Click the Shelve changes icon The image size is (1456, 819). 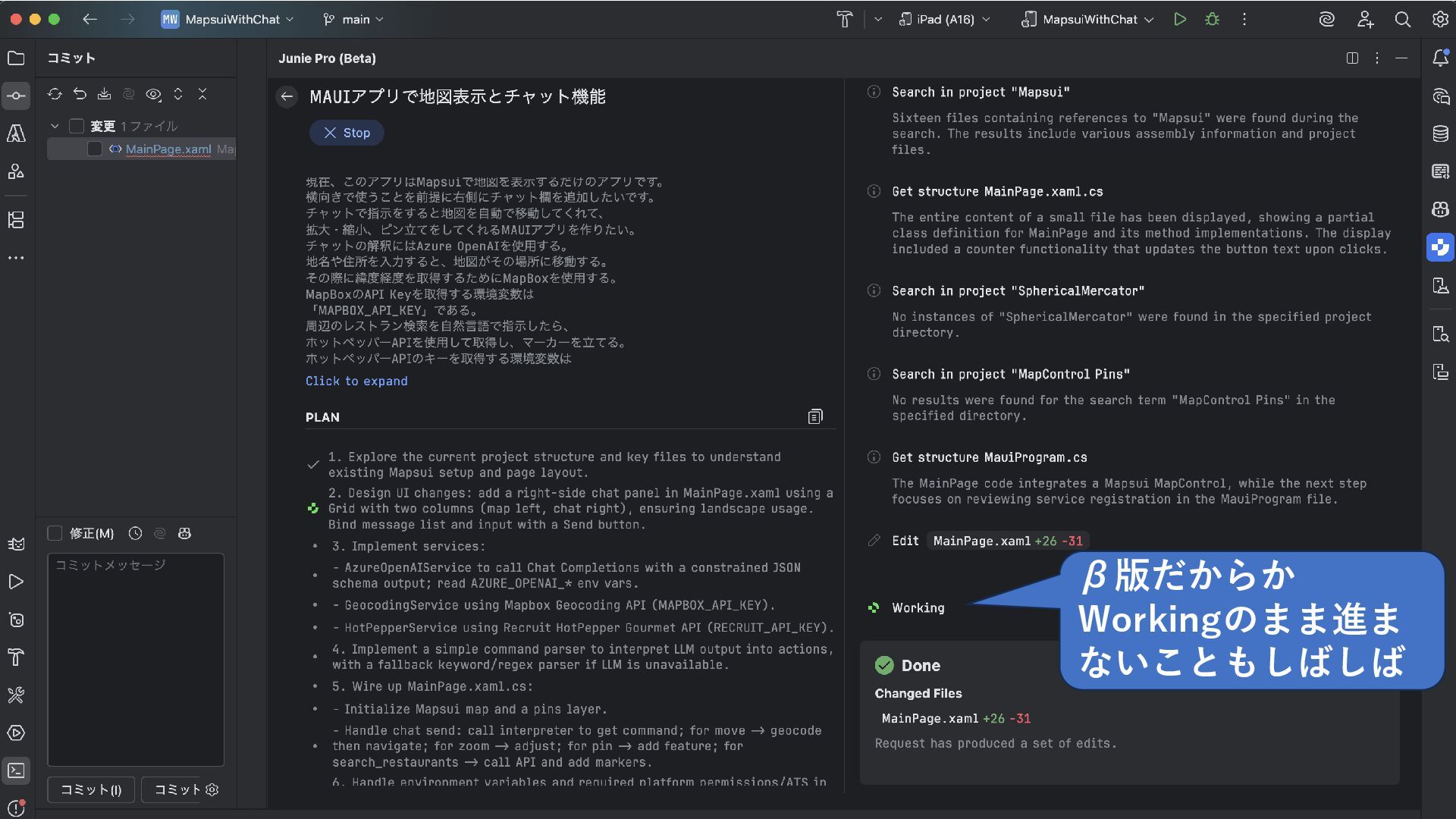point(104,94)
